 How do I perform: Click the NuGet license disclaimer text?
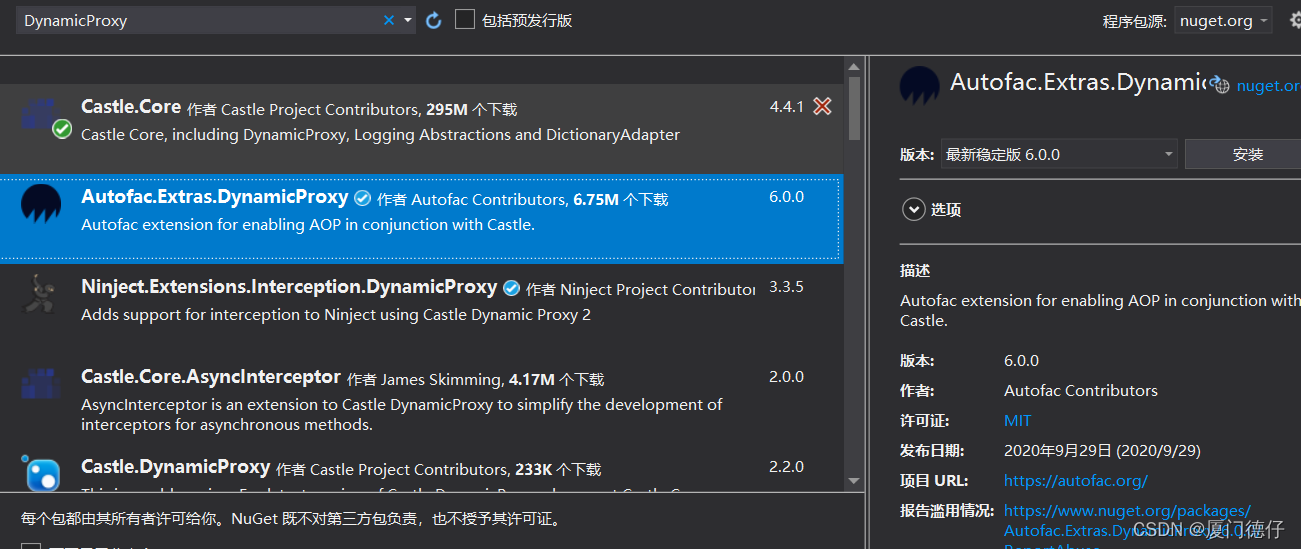(291, 519)
